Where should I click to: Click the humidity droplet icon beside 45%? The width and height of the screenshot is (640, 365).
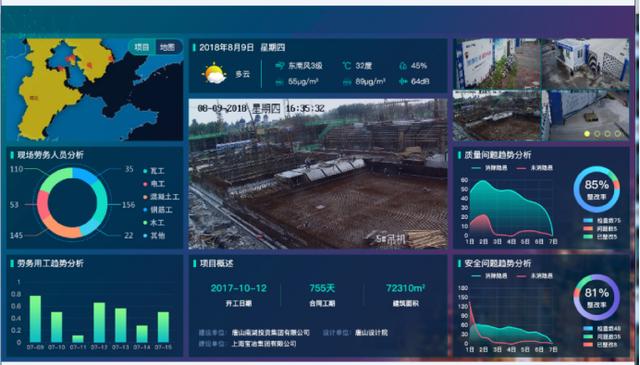(x=403, y=66)
